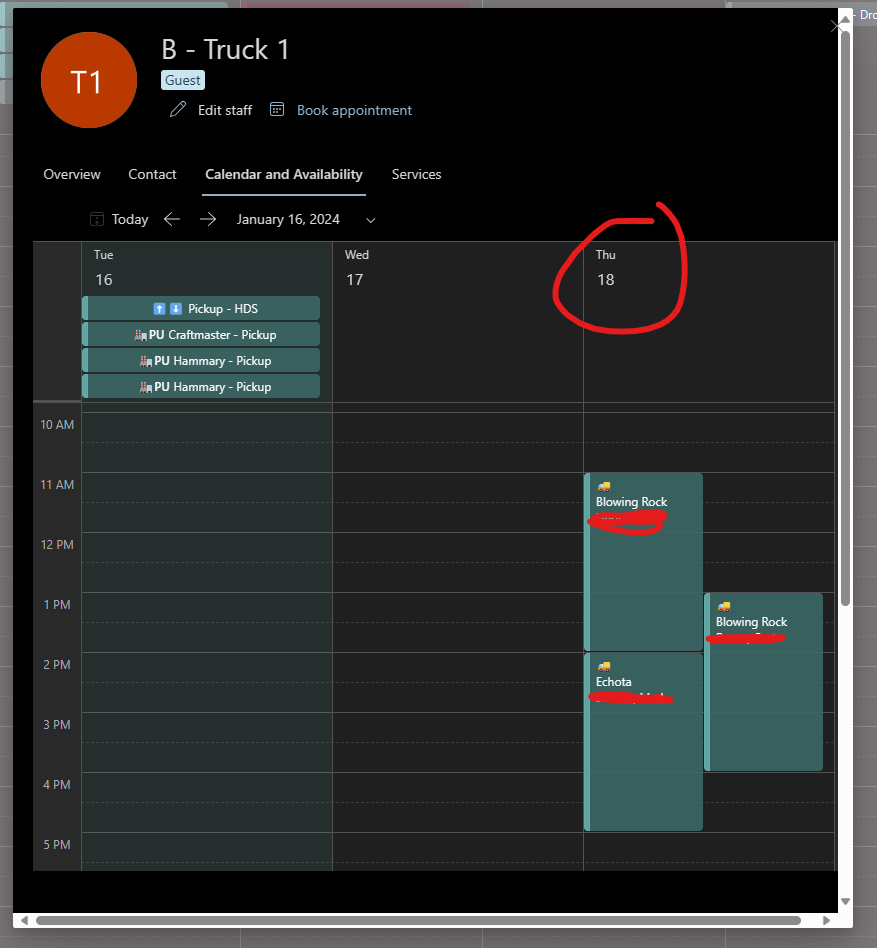Click the T1 avatar circle
The height and width of the screenshot is (948, 877).
point(88,80)
